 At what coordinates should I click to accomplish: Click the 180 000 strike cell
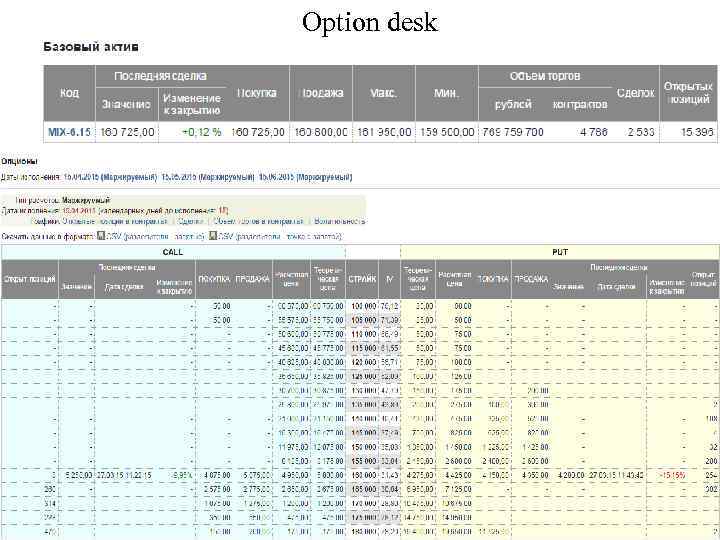364,532
